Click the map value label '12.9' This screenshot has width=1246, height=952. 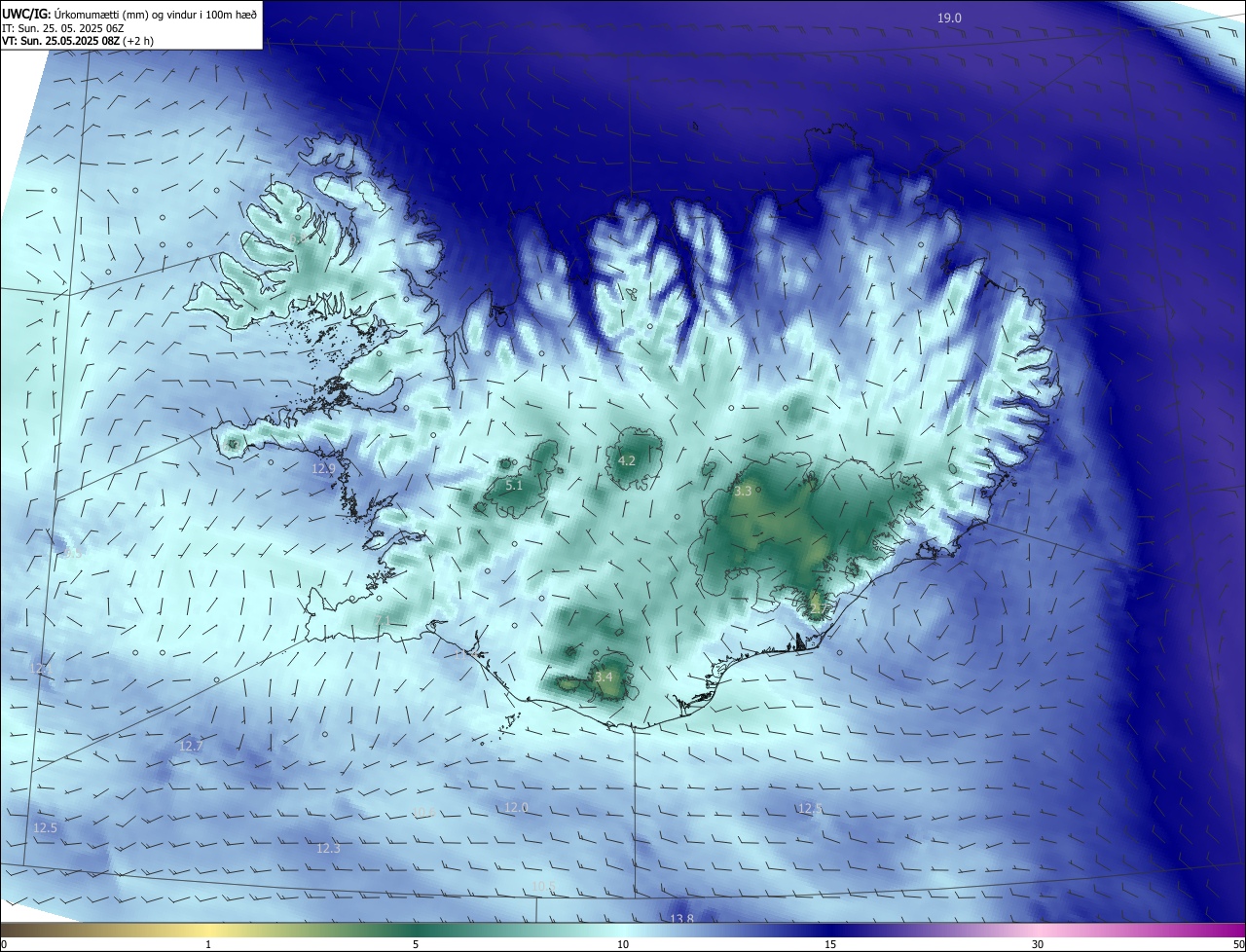point(323,468)
